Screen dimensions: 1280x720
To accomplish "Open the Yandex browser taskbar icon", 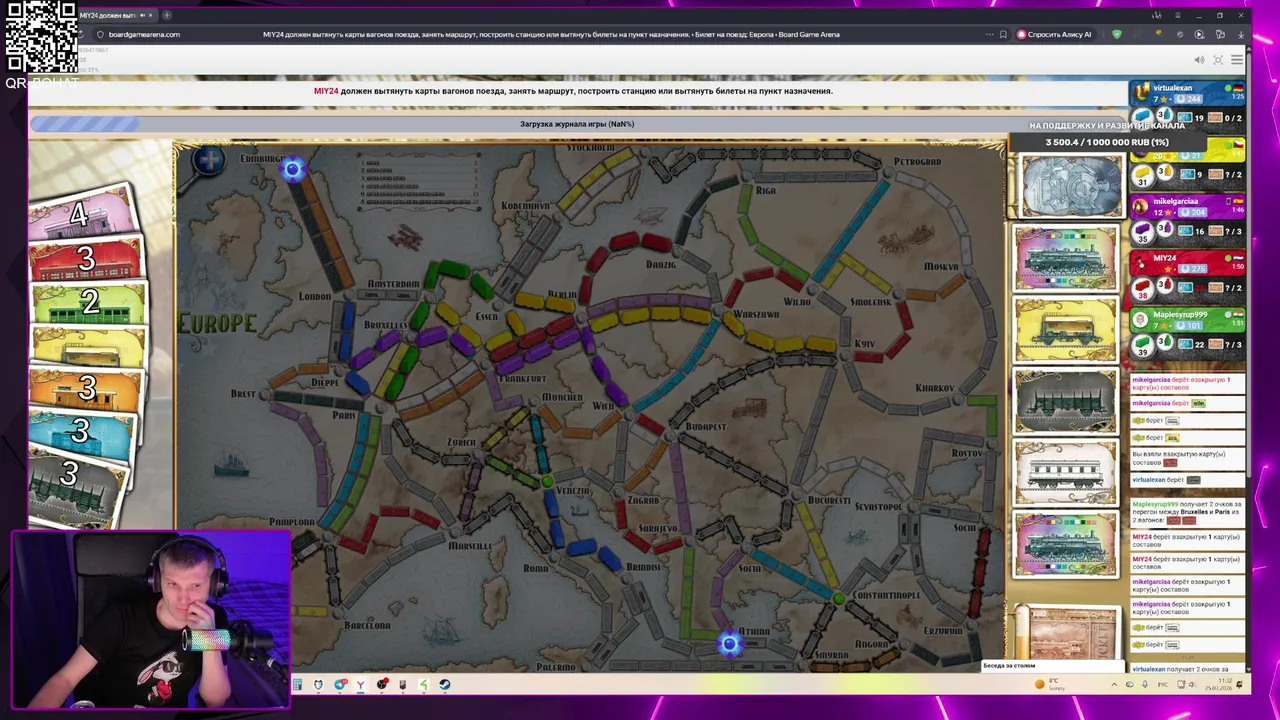I will coord(361,685).
